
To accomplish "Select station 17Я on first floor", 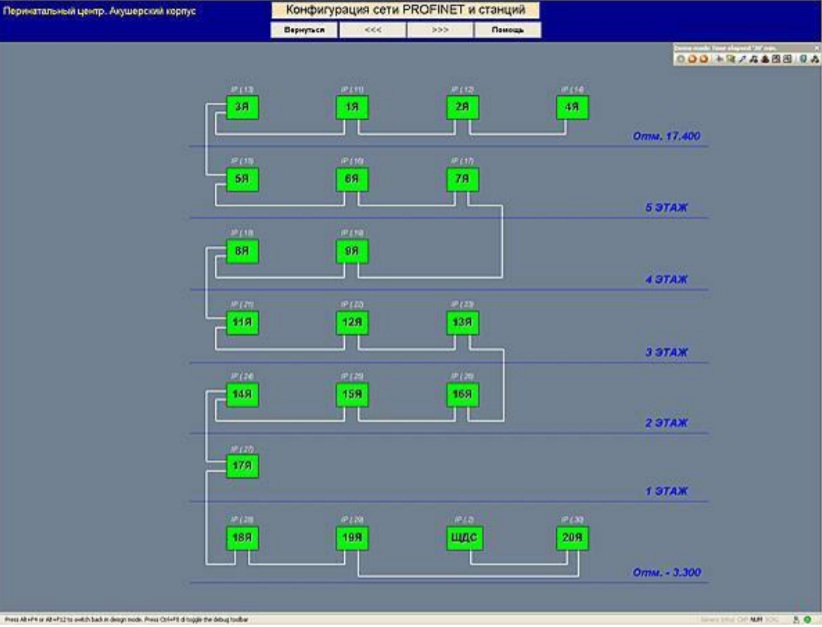I will [x=242, y=466].
